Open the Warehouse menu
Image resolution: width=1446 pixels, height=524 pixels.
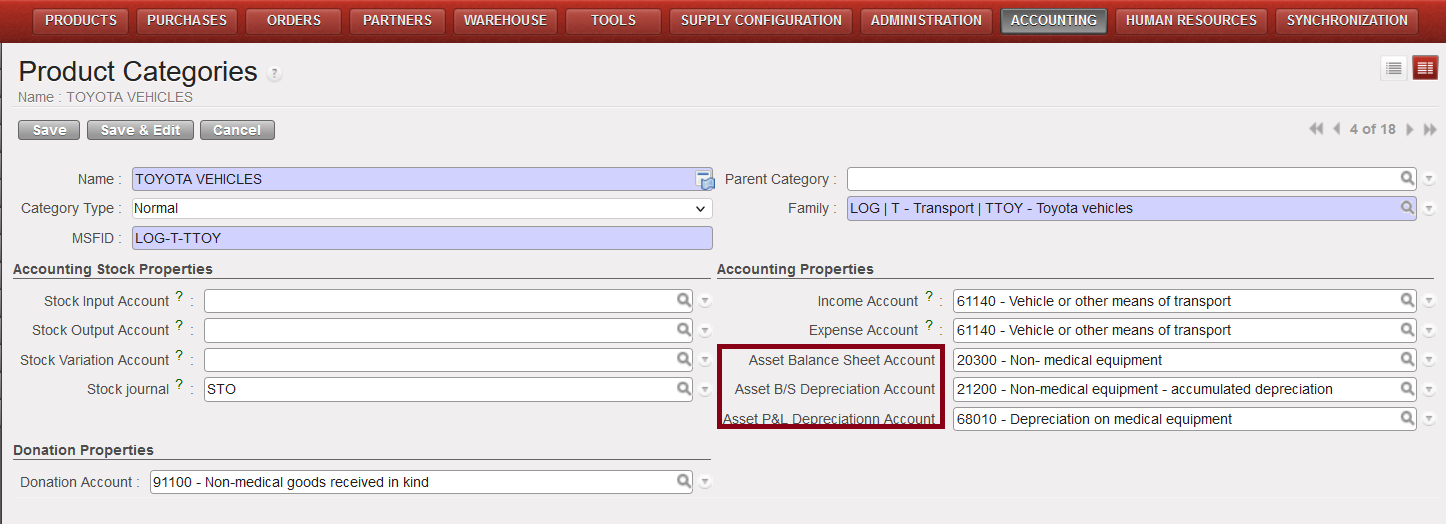point(505,20)
